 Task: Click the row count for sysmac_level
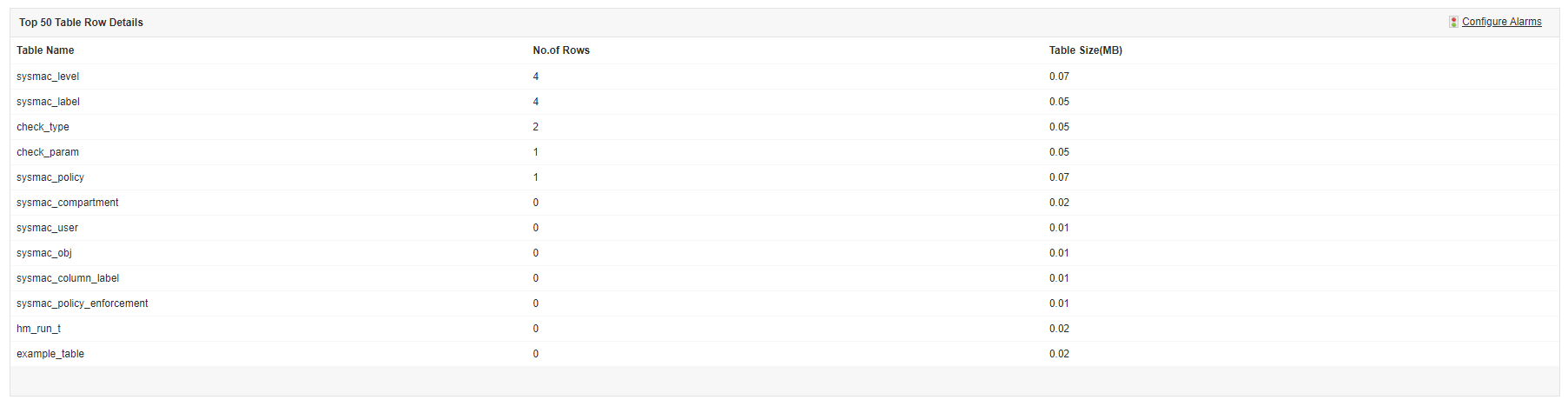click(536, 77)
